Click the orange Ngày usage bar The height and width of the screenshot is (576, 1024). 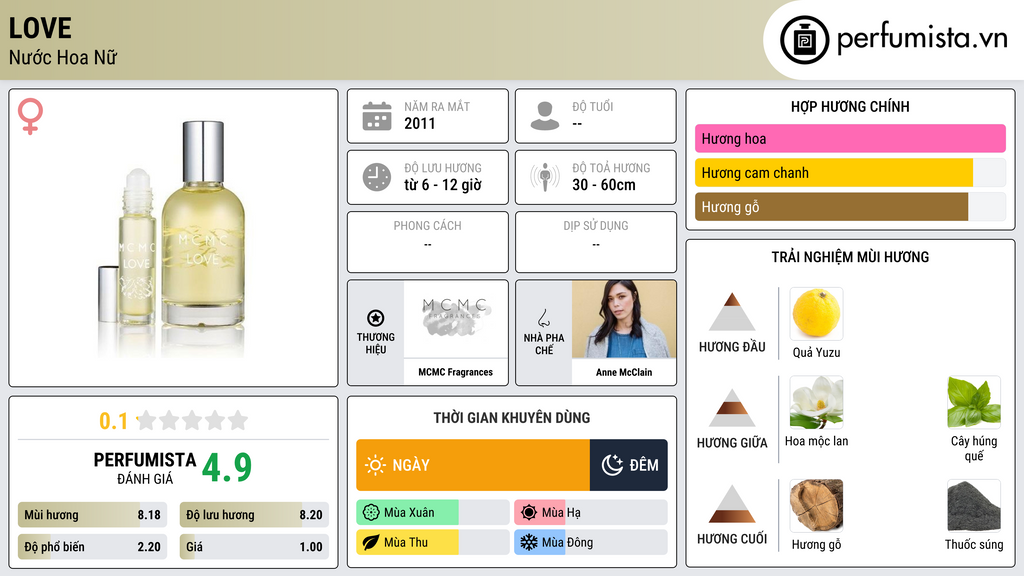(473, 465)
